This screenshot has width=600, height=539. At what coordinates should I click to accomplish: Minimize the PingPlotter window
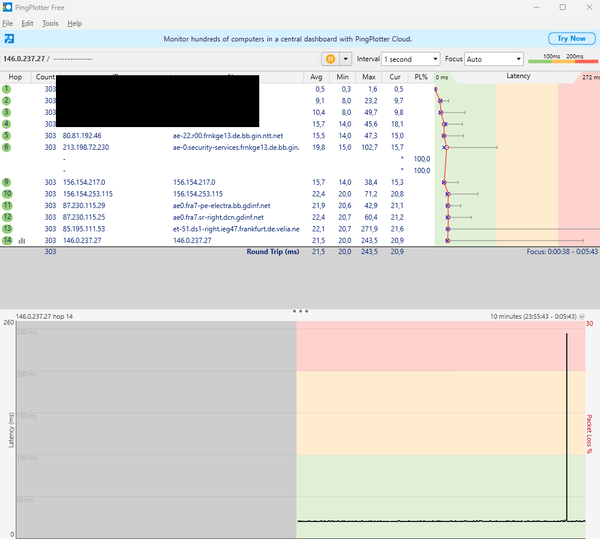[x=536, y=7]
